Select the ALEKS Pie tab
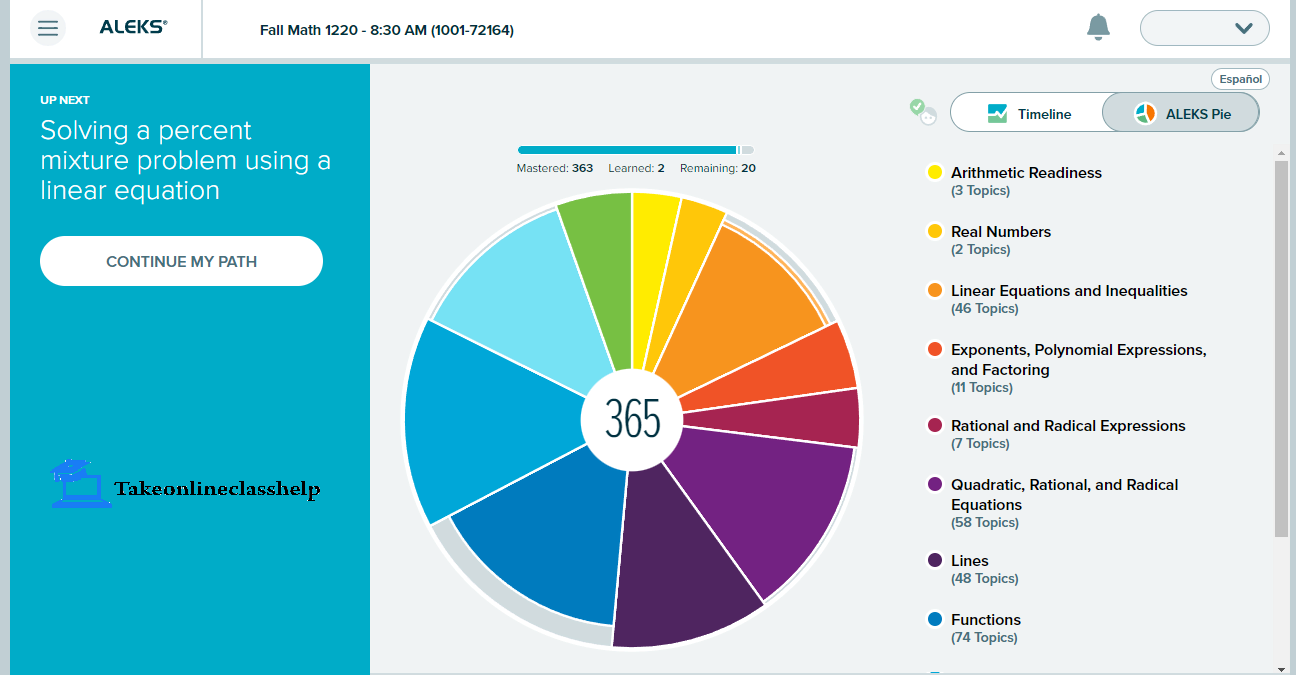 (1180, 112)
